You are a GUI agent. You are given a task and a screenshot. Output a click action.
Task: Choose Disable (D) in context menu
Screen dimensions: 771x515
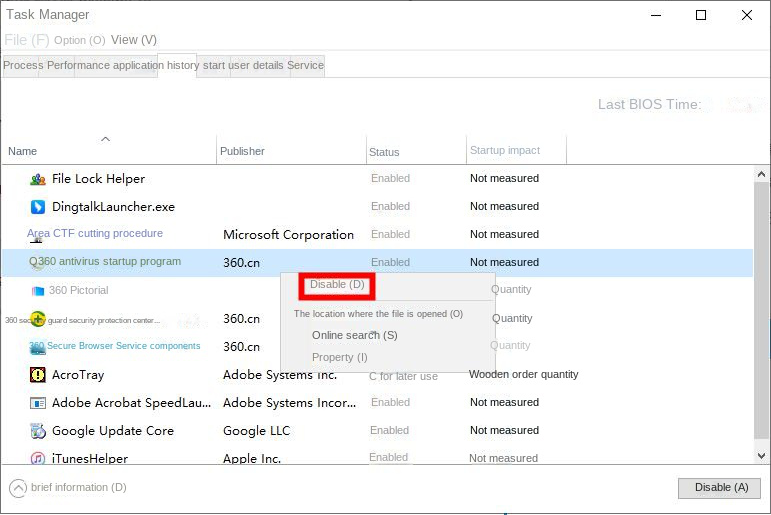338,285
